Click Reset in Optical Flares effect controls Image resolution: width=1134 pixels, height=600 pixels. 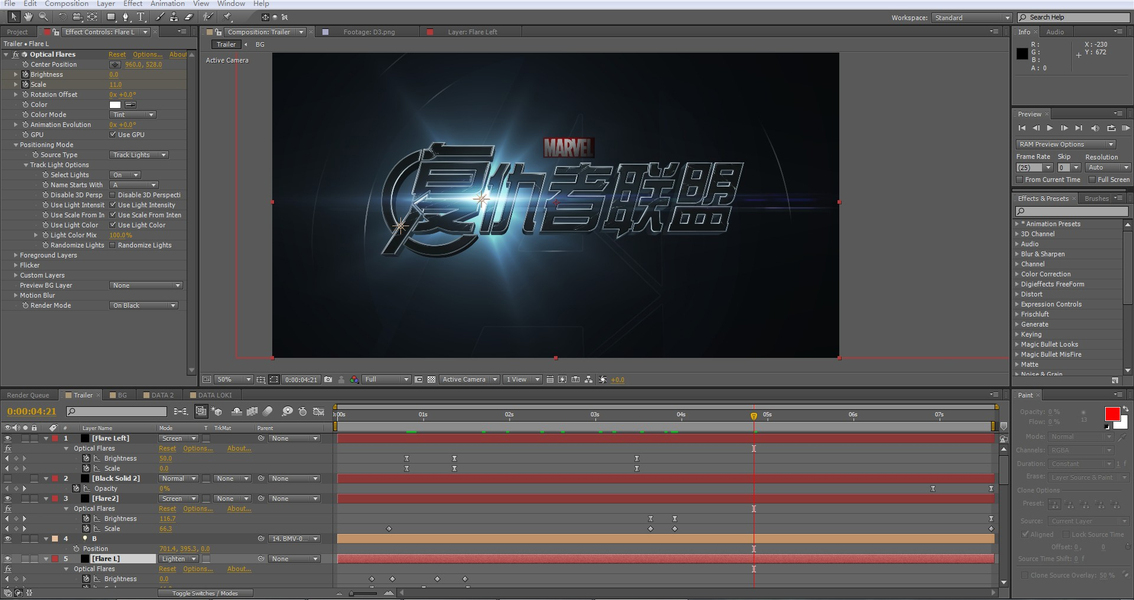pos(117,54)
